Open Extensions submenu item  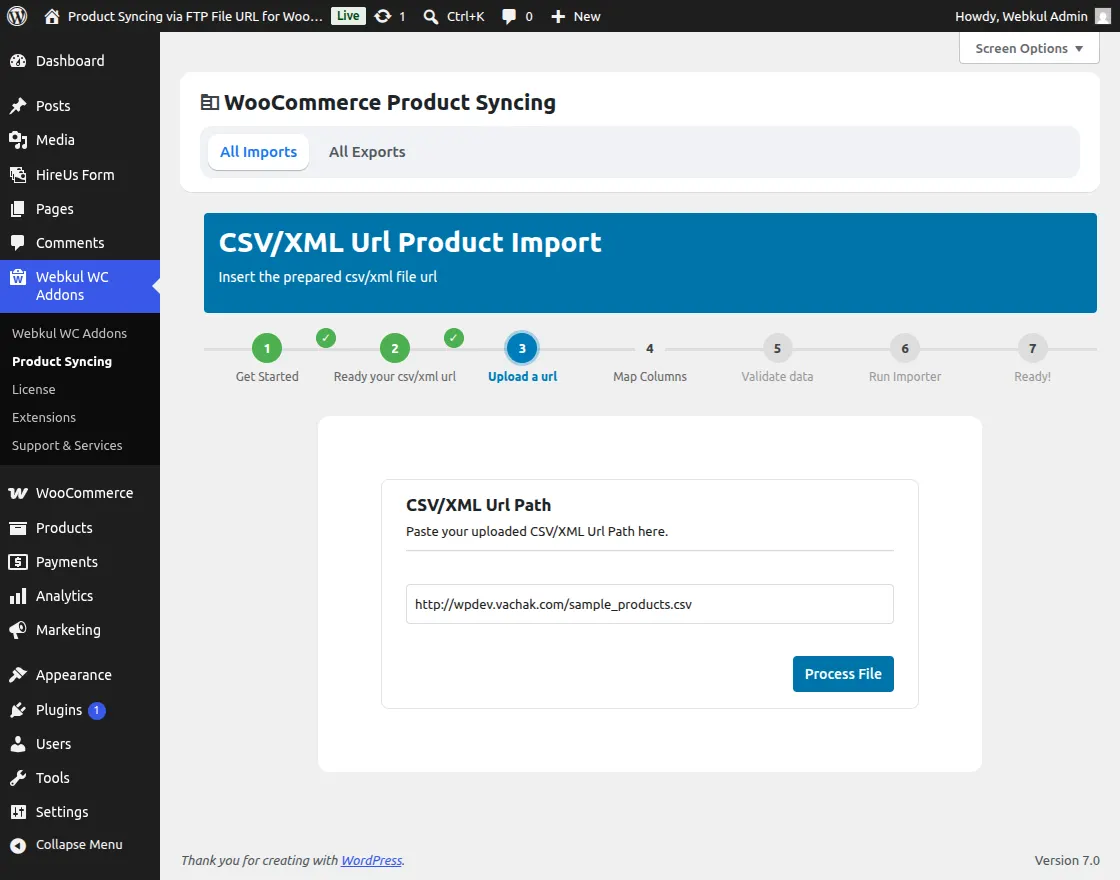44,417
